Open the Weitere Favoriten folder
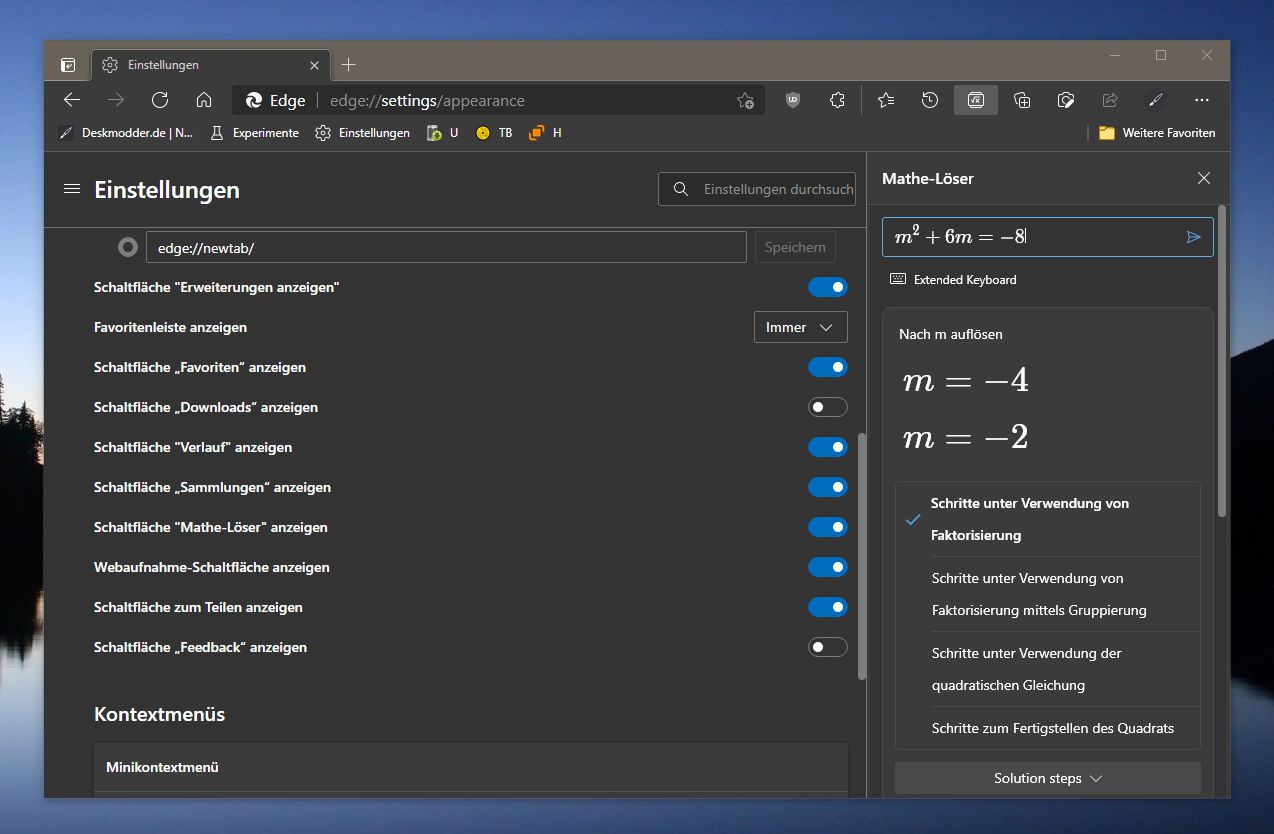Viewport: 1274px width, 834px height. tap(1156, 133)
